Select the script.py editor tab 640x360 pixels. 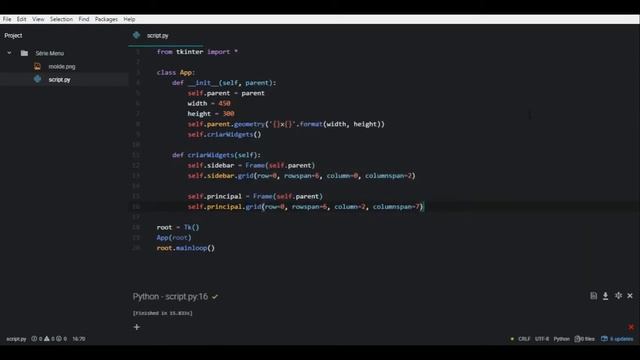(x=165, y=36)
